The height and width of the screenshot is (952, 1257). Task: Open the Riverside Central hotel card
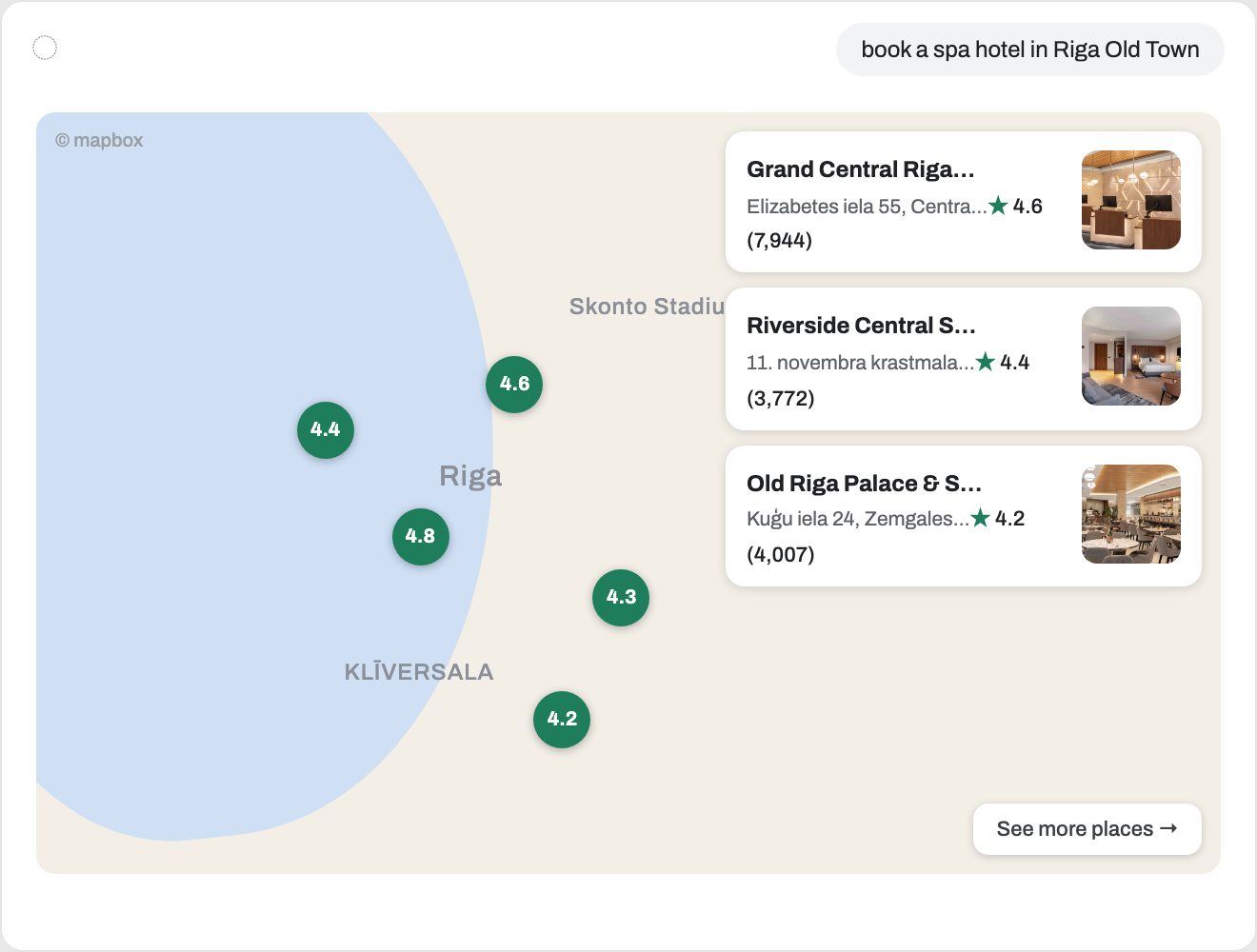pos(964,359)
